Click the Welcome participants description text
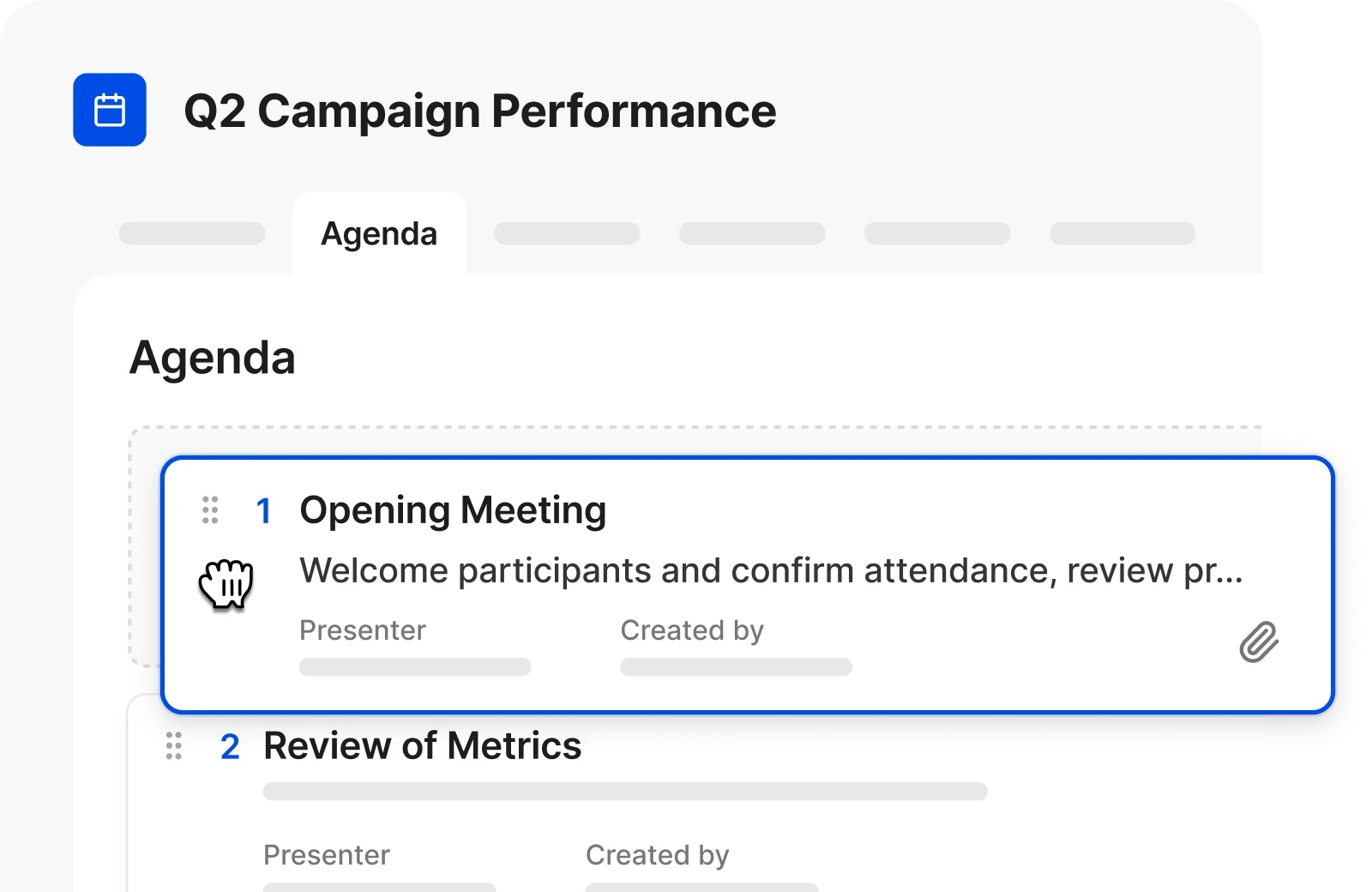Image resolution: width=1372 pixels, height=892 pixels. (x=771, y=570)
